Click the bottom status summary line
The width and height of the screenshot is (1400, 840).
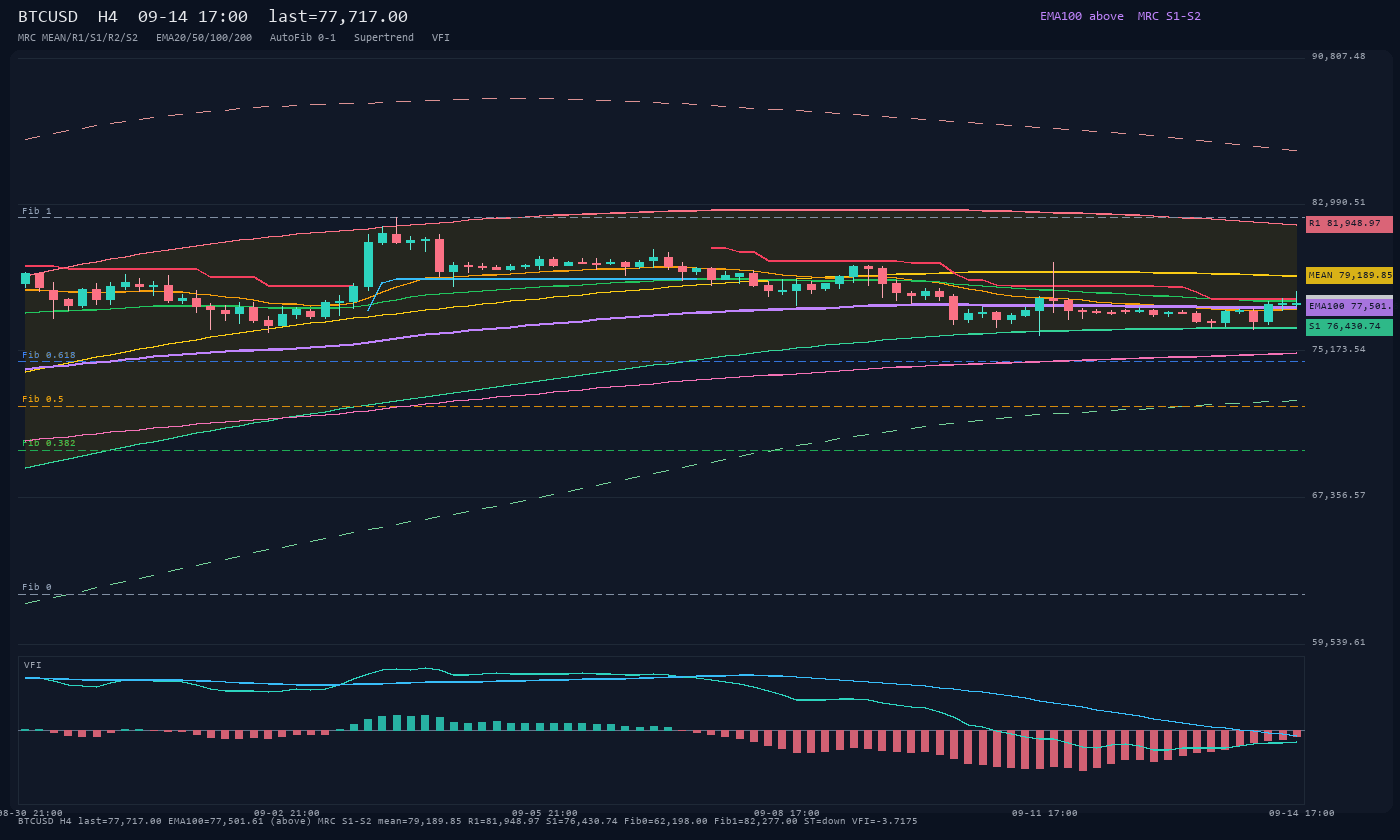click(468, 821)
